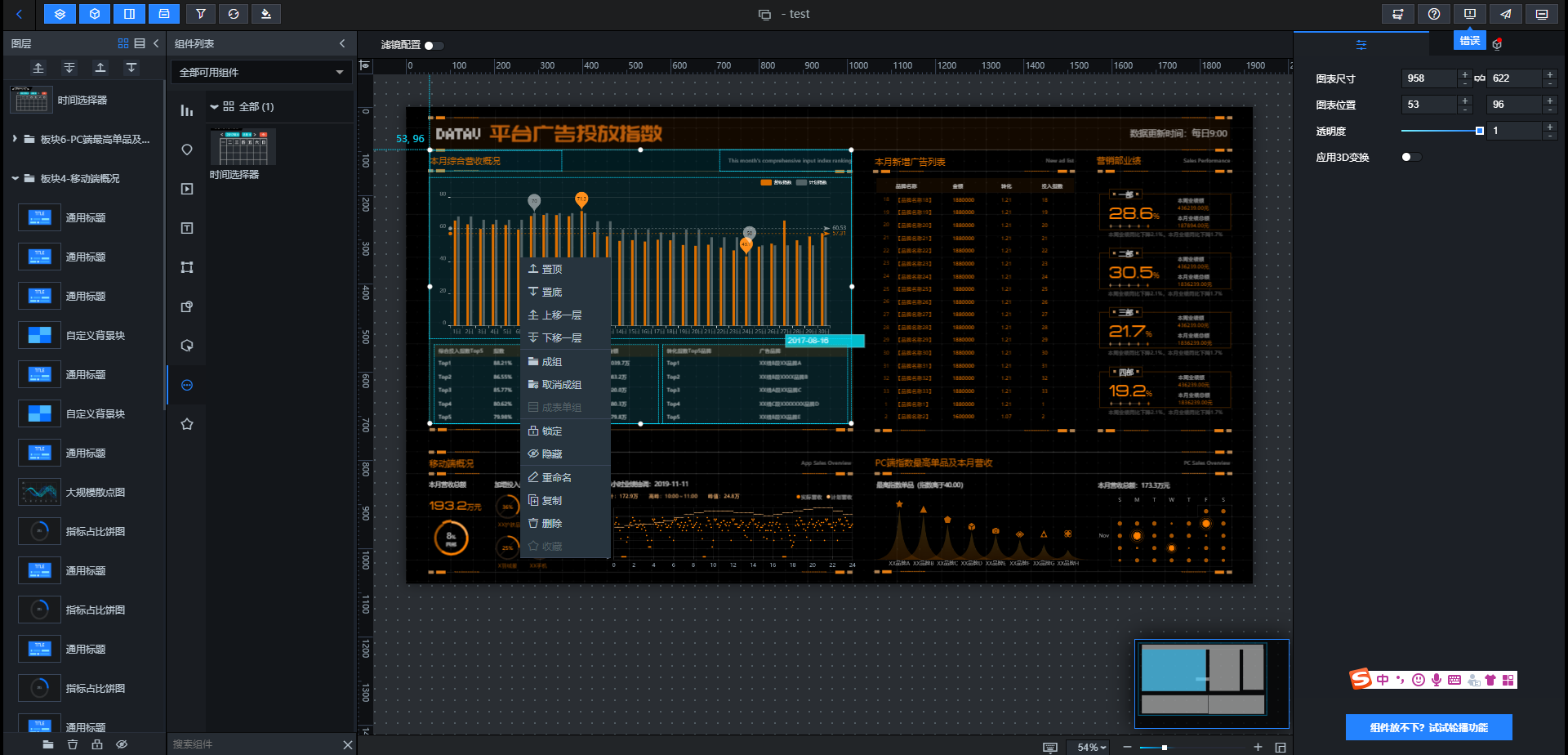1568x755 pixels.
Task: Choose 置顶 in context menu
Action: click(x=565, y=269)
